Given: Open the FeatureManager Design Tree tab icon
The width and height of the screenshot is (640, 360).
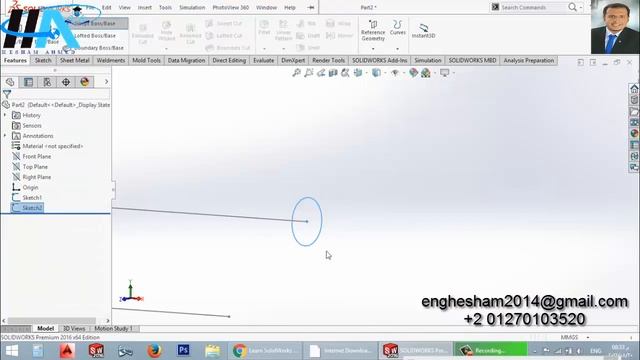Looking at the screenshot, I should click(10, 82).
